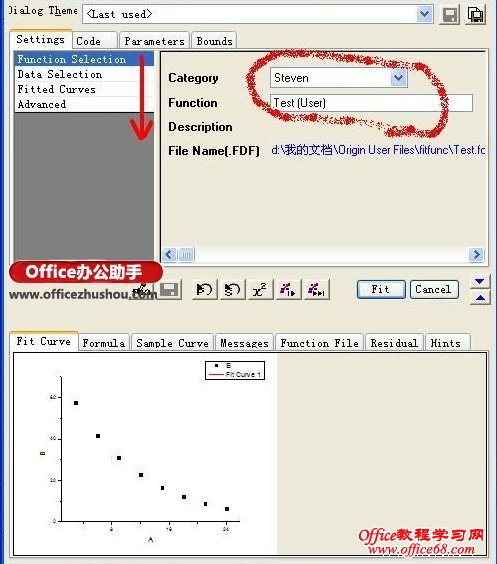Open the Residual tab
Viewport: 497px width, 564px height.
pyautogui.click(x=394, y=343)
